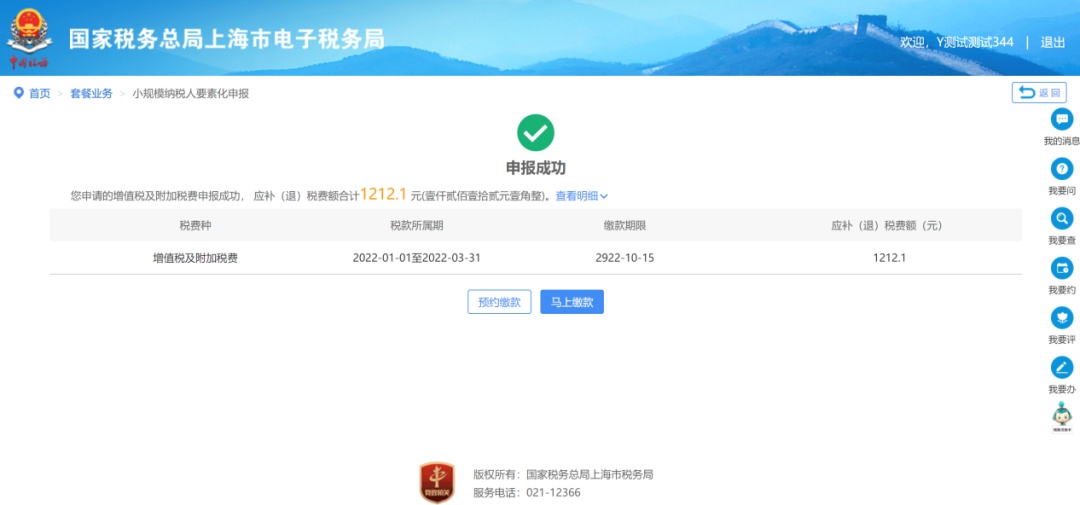This screenshot has width=1080, height=505.
Task: Click the robot assistant mascot icon
Action: click(x=1062, y=417)
